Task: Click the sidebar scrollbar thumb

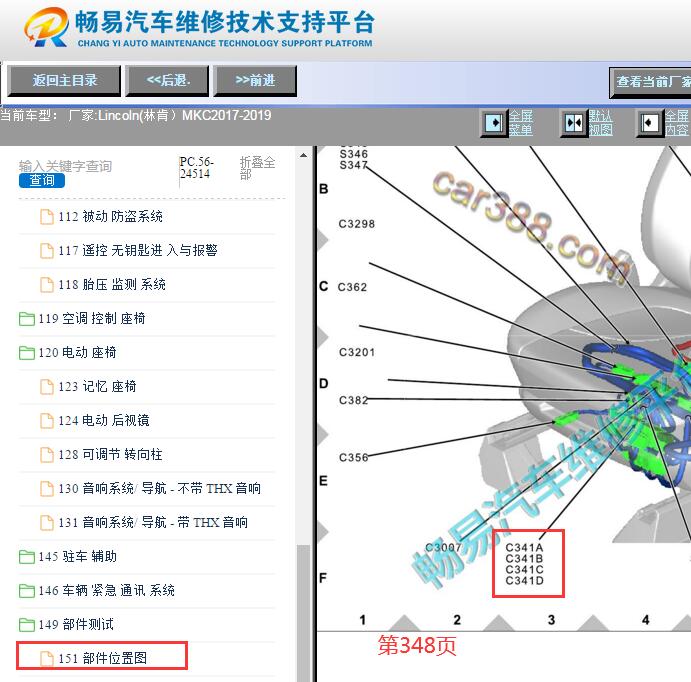Action: click(x=303, y=613)
